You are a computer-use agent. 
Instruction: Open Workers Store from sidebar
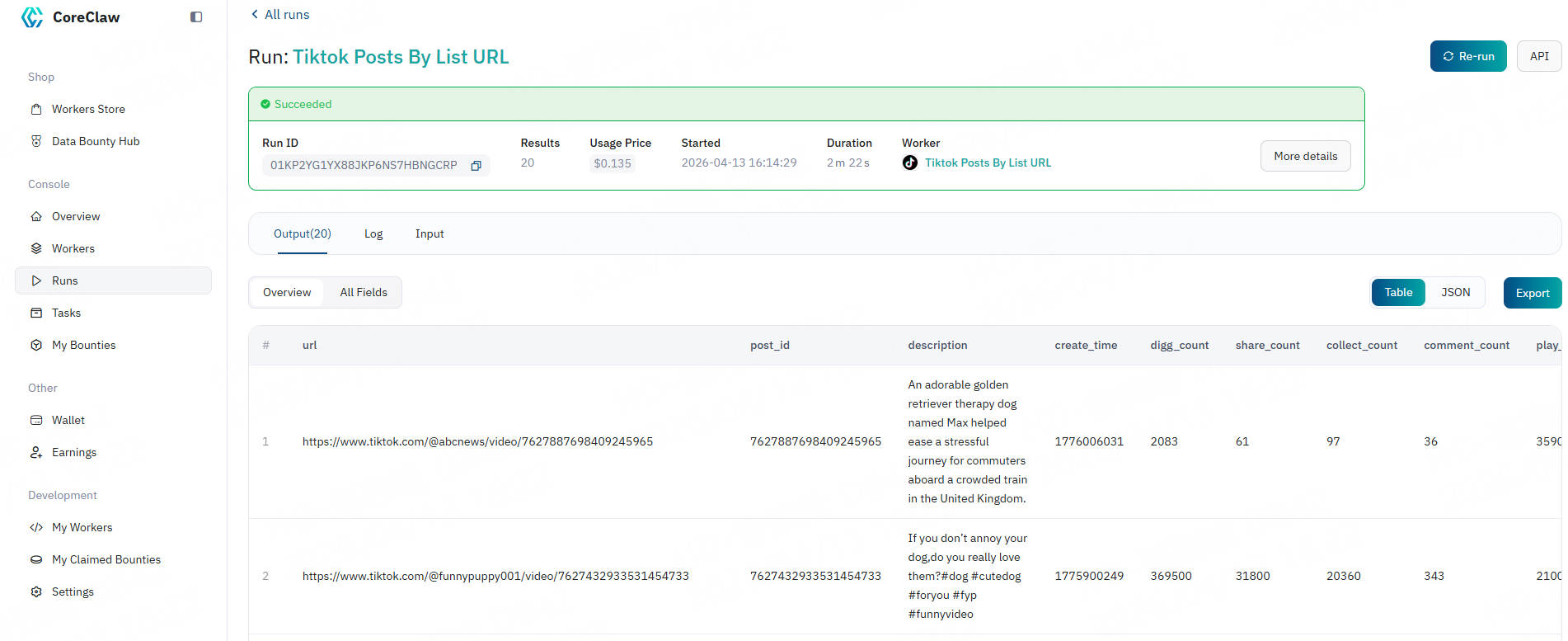(x=88, y=109)
